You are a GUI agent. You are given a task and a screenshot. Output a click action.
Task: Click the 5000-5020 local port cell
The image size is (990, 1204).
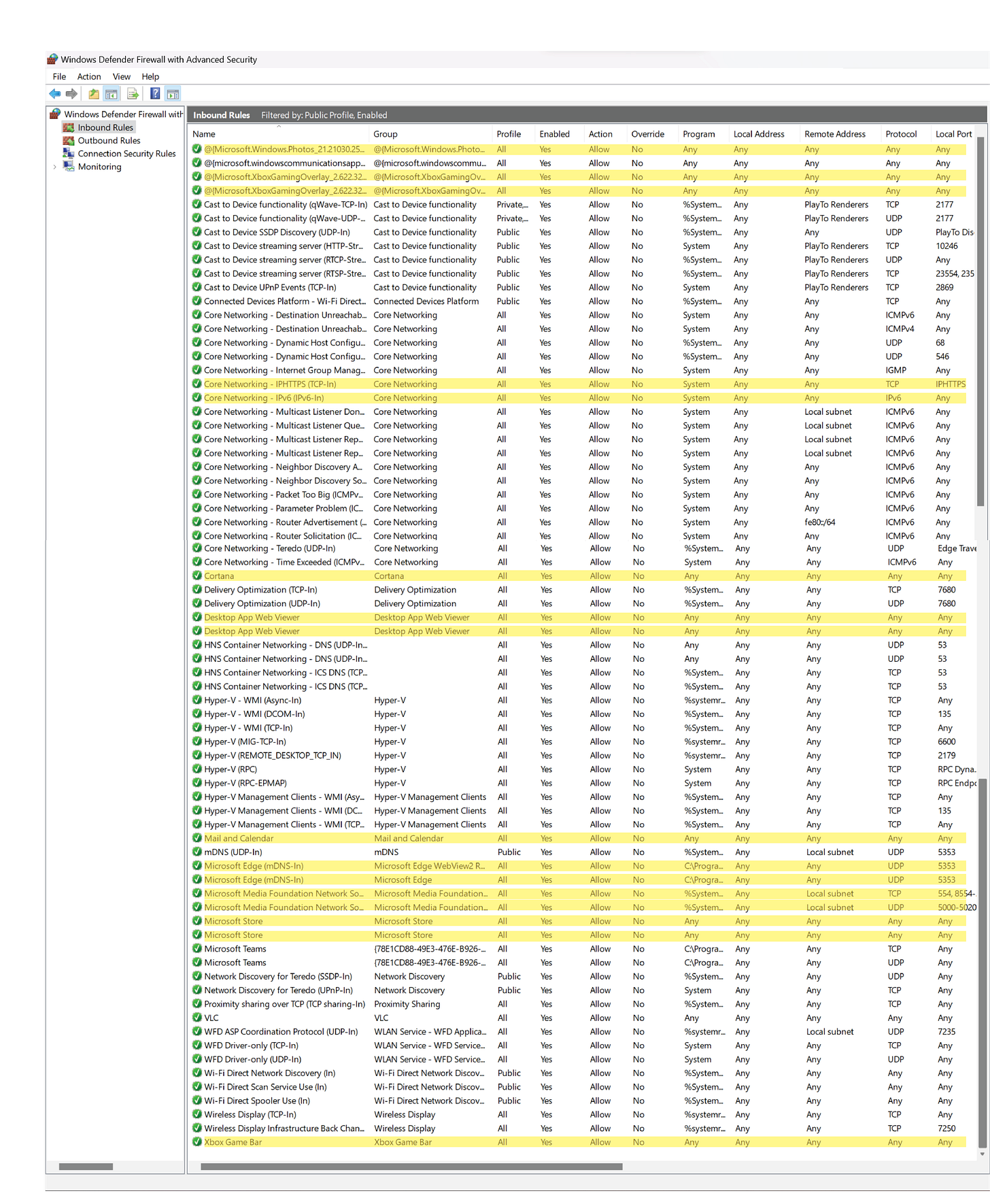click(957, 908)
